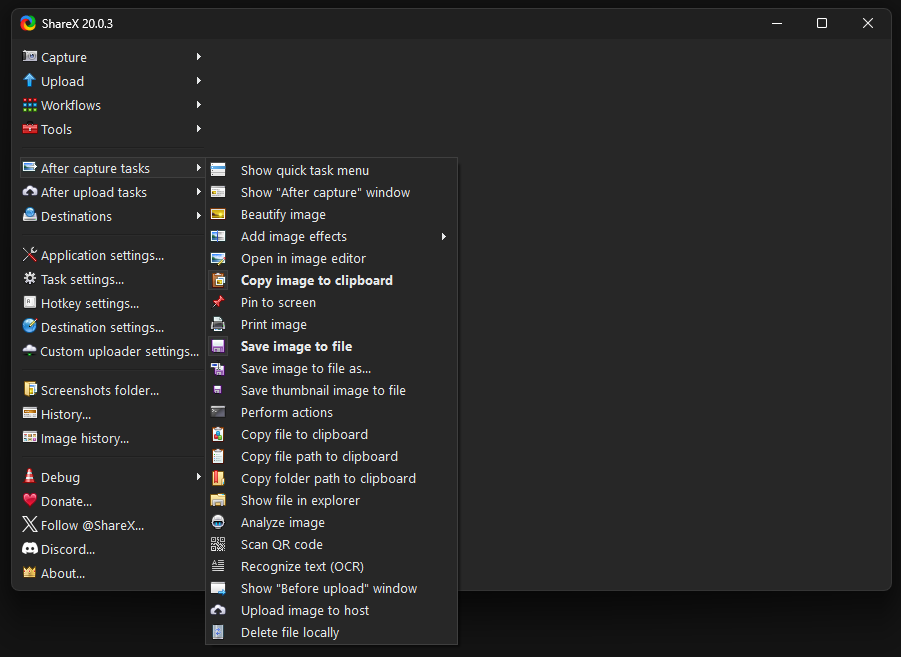Enable Show quick task menu
Viewport: 901px width, 657px height.
(x=332, y=171)
